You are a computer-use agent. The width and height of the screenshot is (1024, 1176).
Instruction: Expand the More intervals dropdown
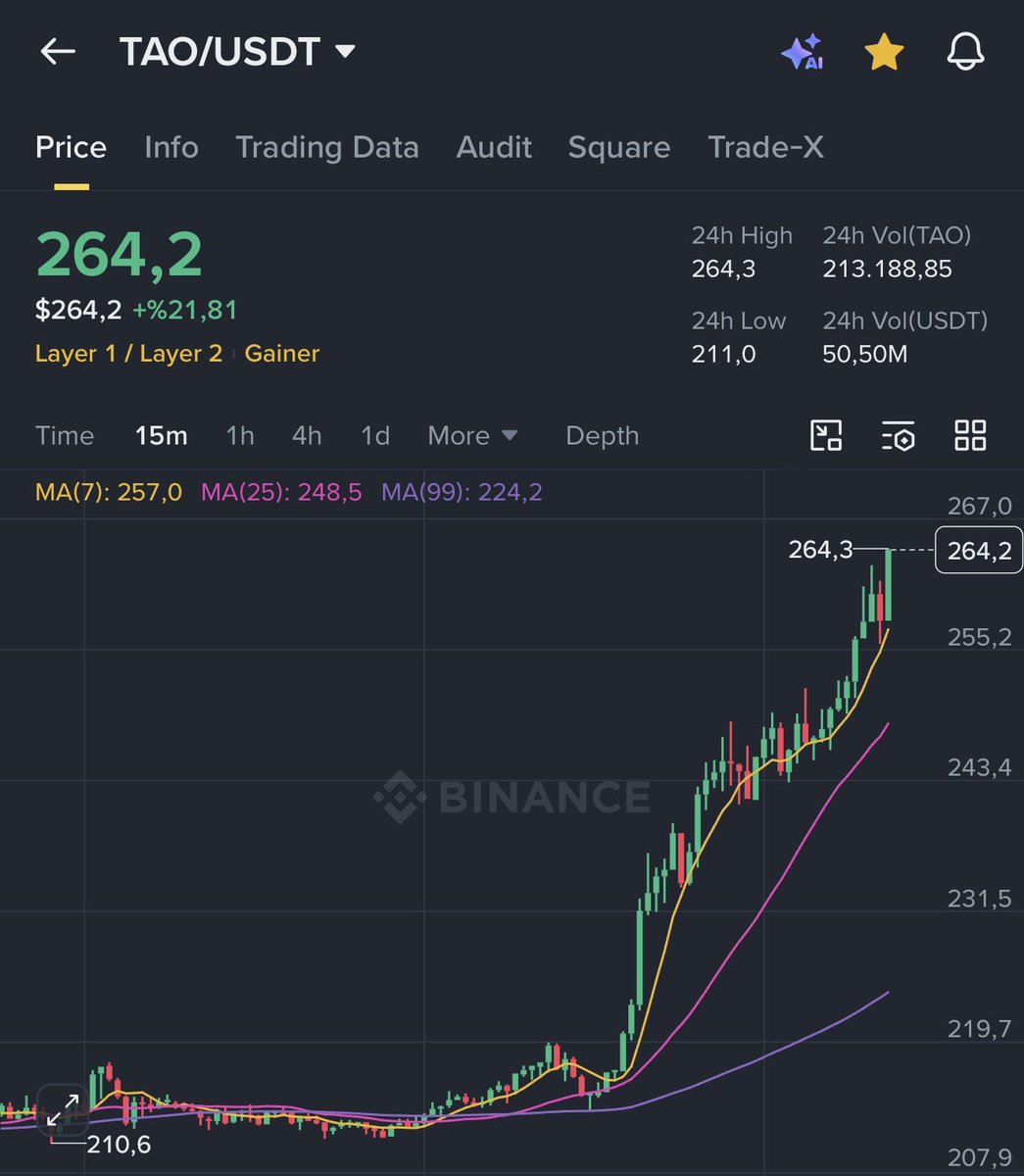(473, 436)
